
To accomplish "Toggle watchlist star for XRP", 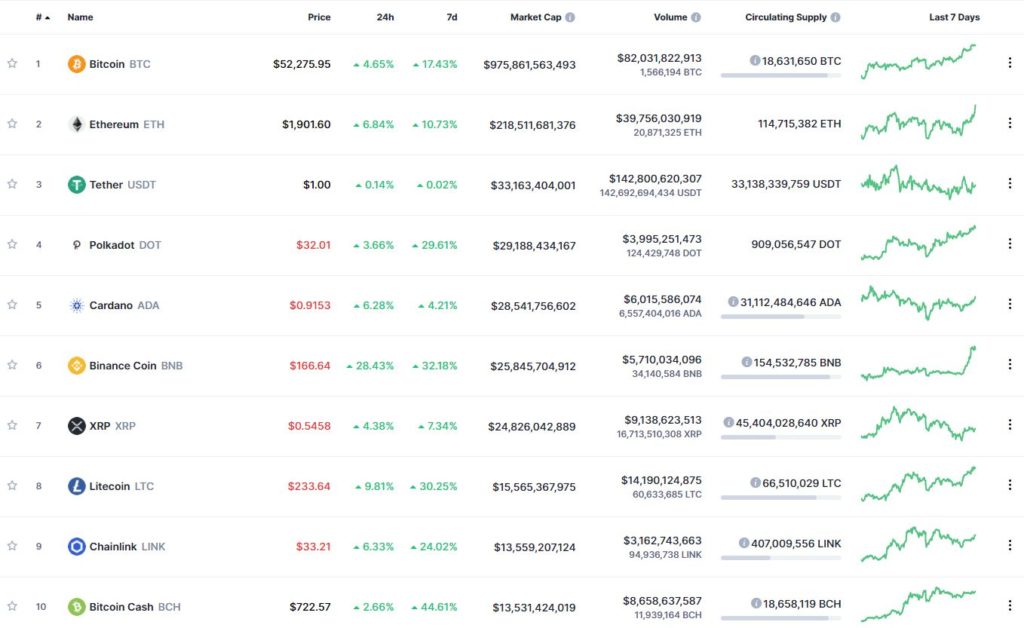I will (x=12, y=425).
